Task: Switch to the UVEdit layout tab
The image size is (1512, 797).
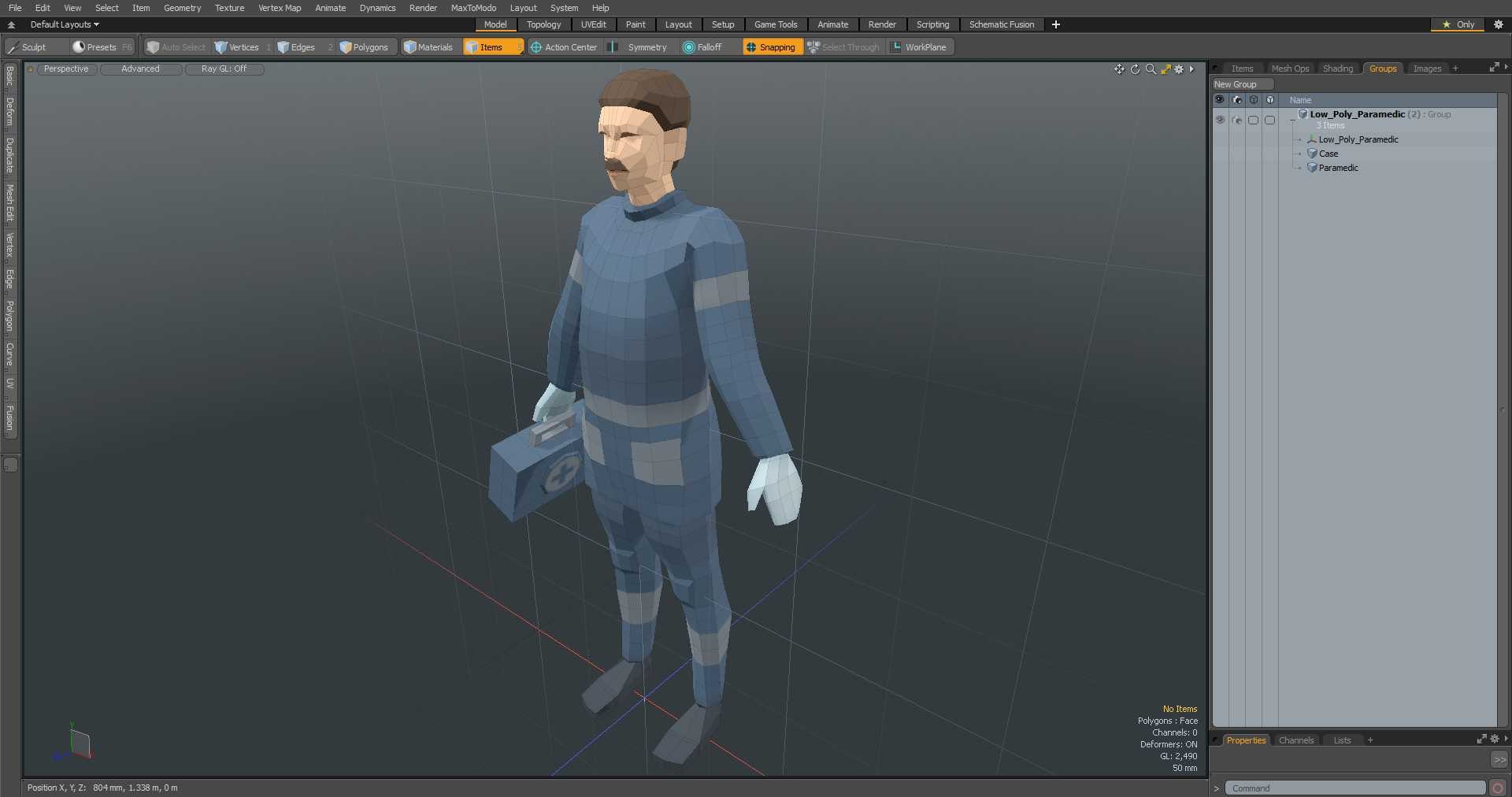Action: click(x=593, y=24)
